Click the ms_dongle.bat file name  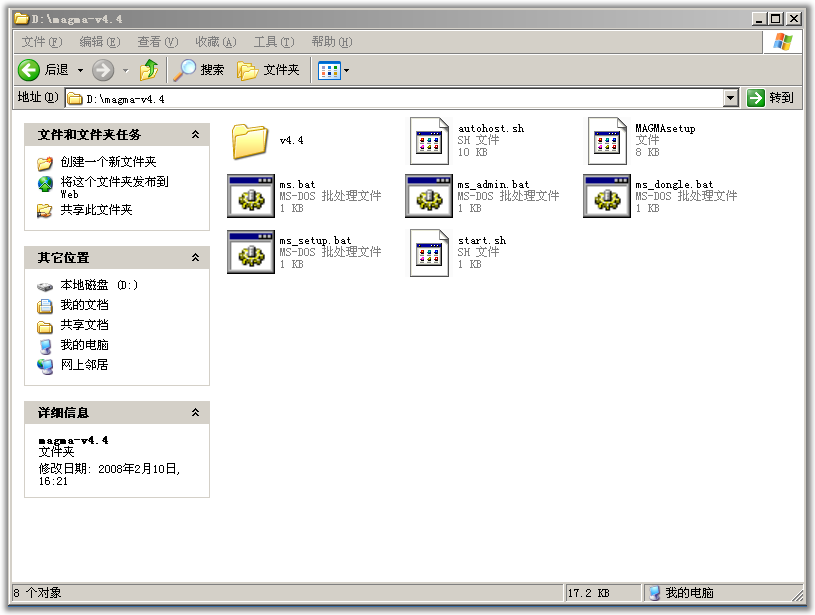(x=674, y=185)
